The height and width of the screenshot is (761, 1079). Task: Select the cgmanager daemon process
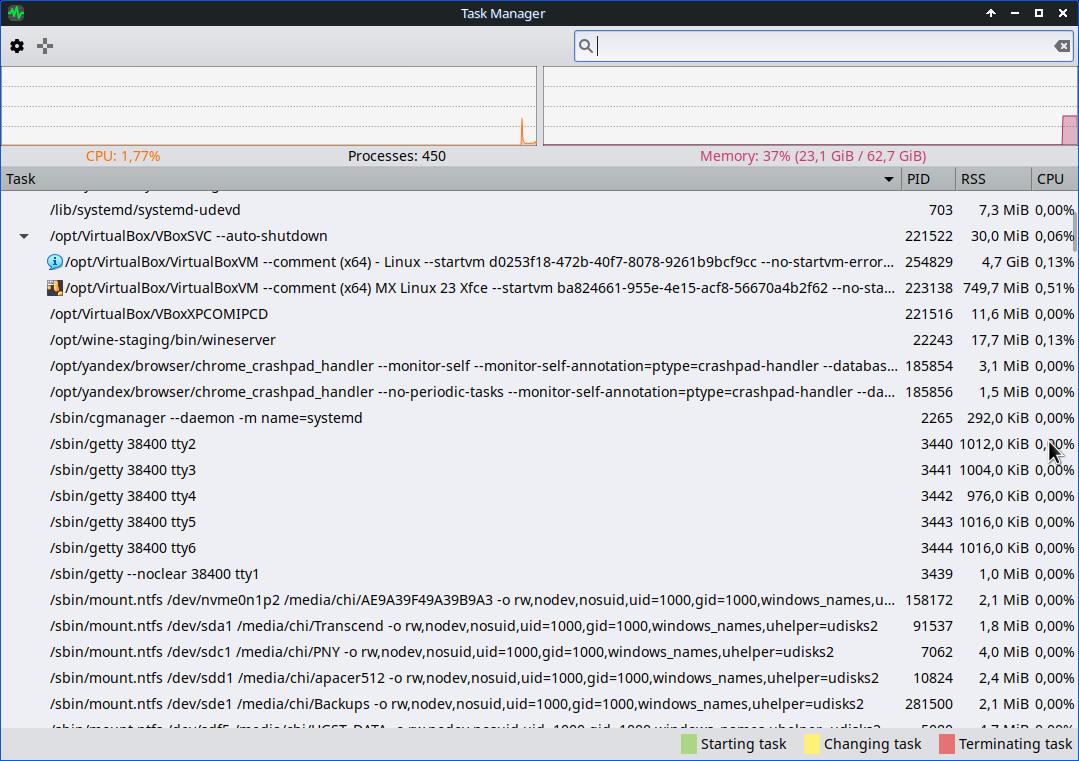(x=537, y=418)
